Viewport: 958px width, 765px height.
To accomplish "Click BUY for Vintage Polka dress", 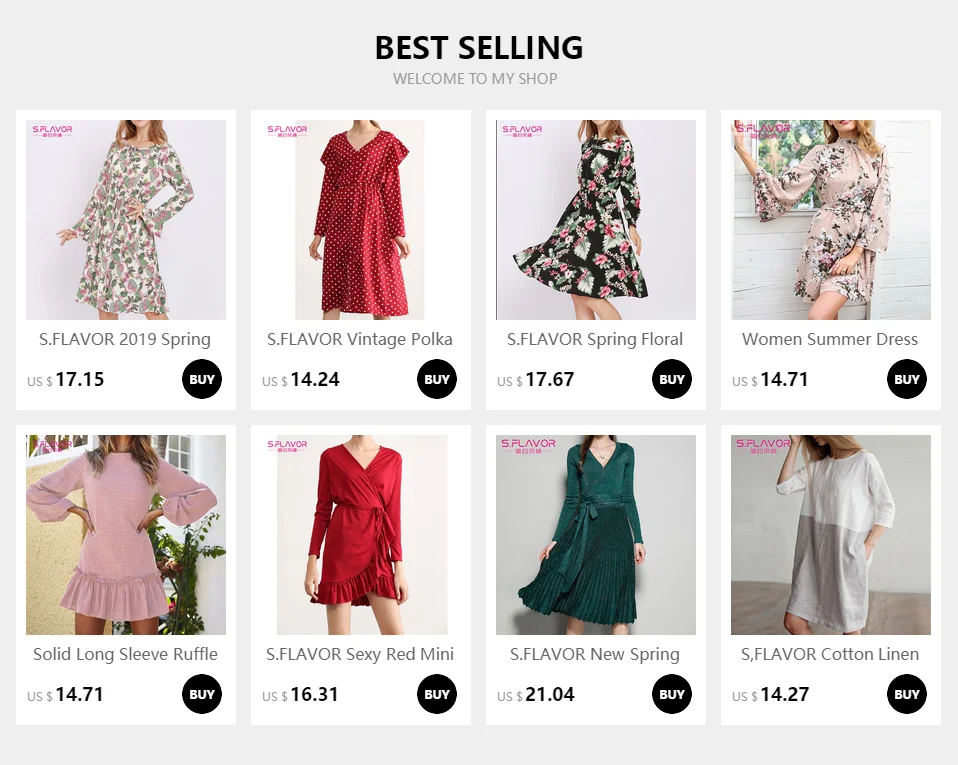I will (437, 379).
